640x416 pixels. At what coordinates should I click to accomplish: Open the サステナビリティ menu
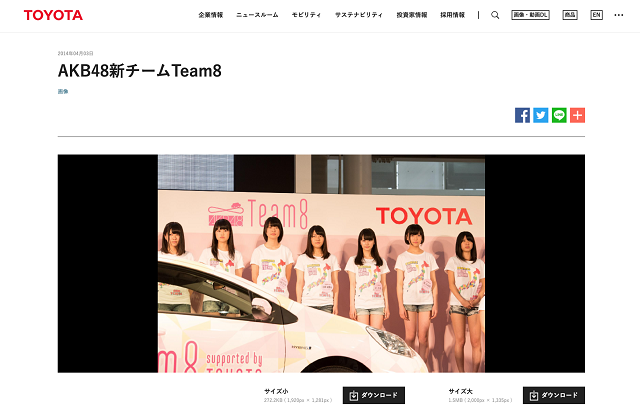(x=359, y=15)
